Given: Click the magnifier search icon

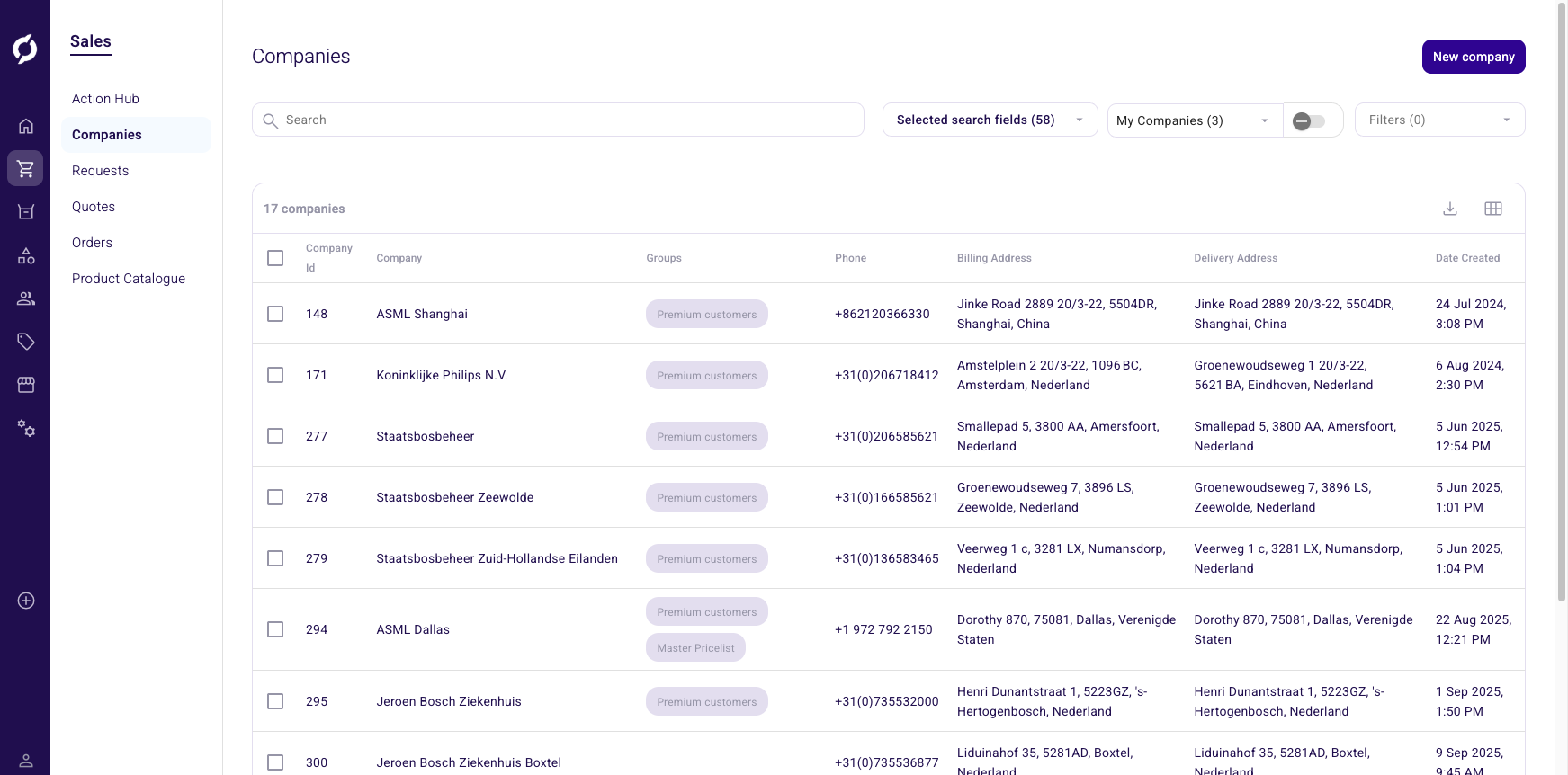Looking at the screenshot, I should tap(270, 120).
